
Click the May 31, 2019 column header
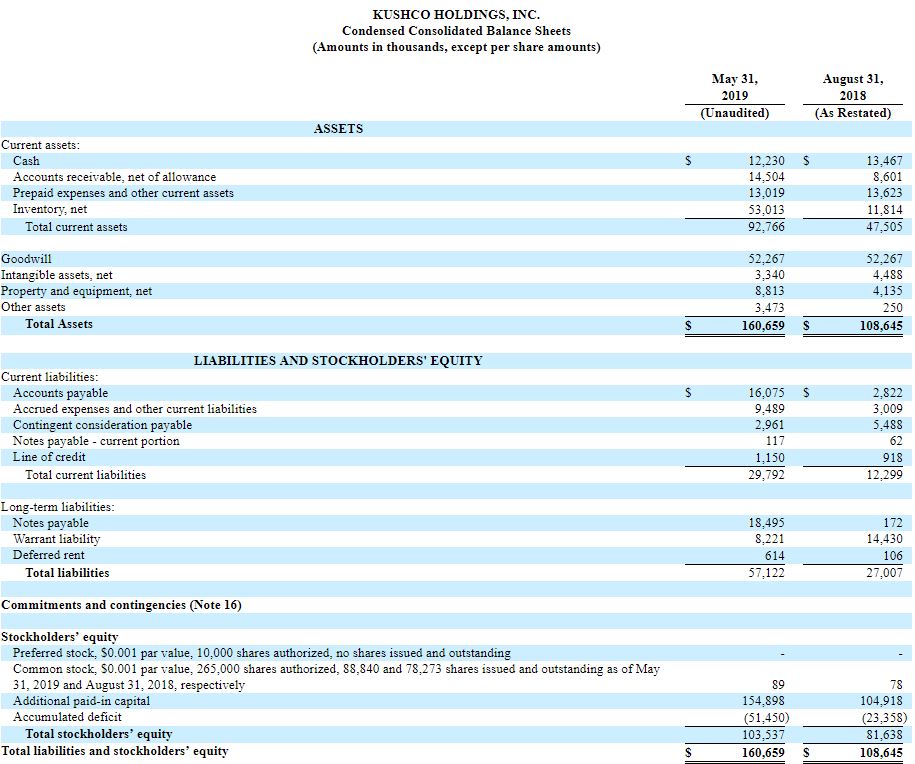734,87
